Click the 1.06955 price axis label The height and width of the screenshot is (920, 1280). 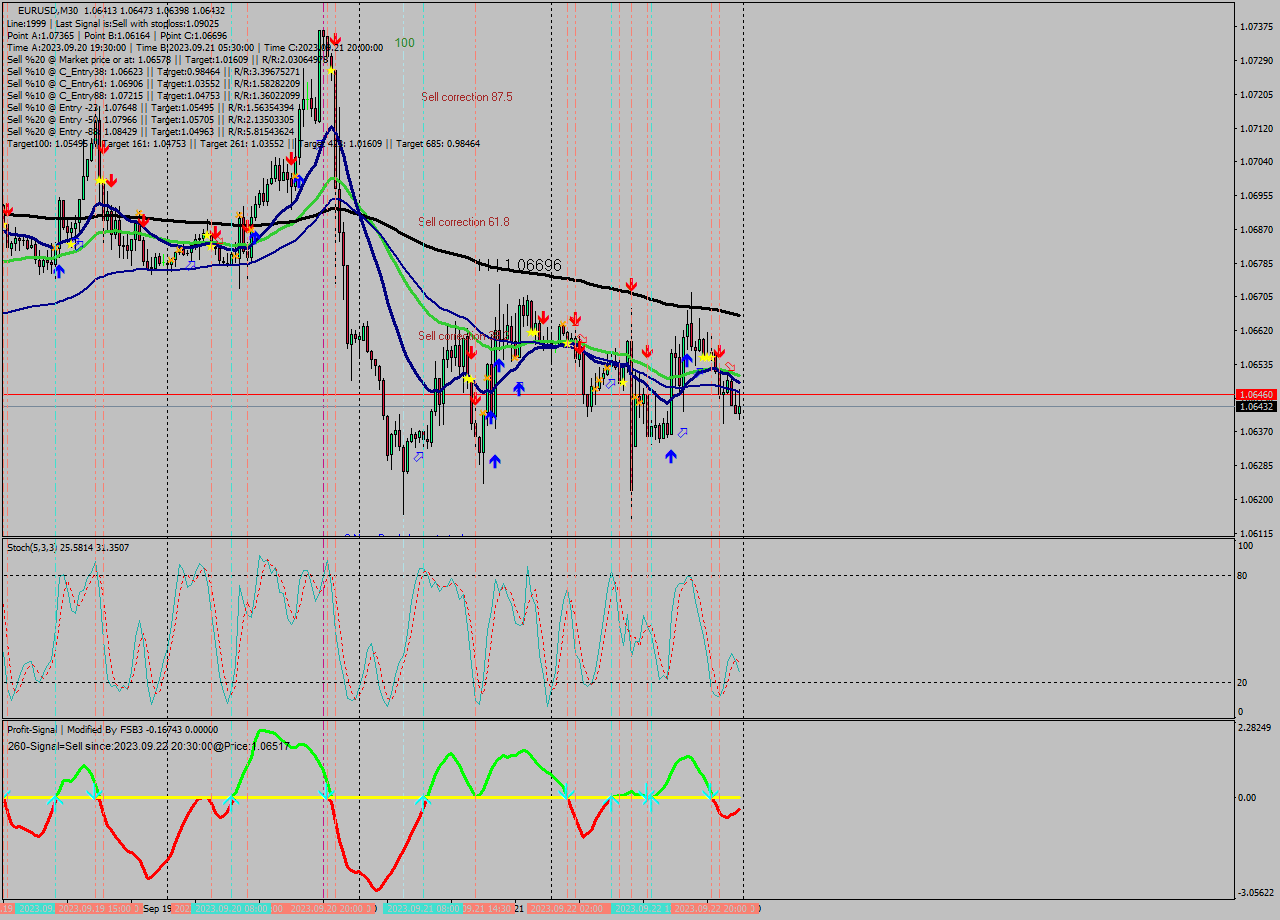[1257, 196]
